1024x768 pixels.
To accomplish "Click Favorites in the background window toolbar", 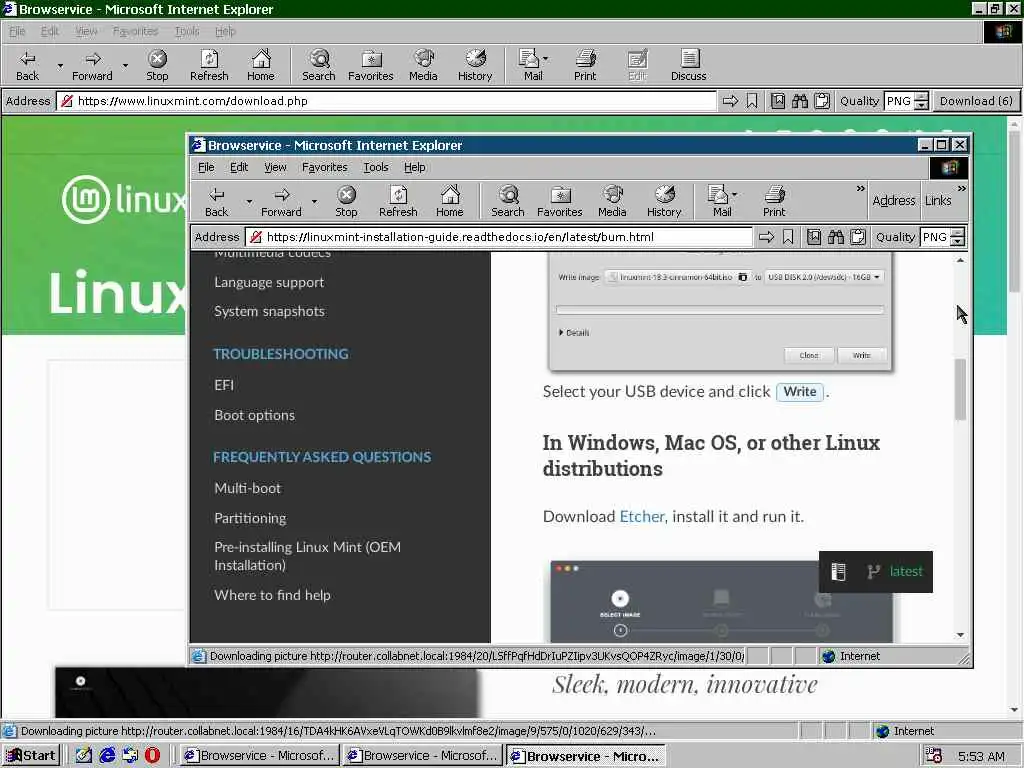I will [370, 65].
